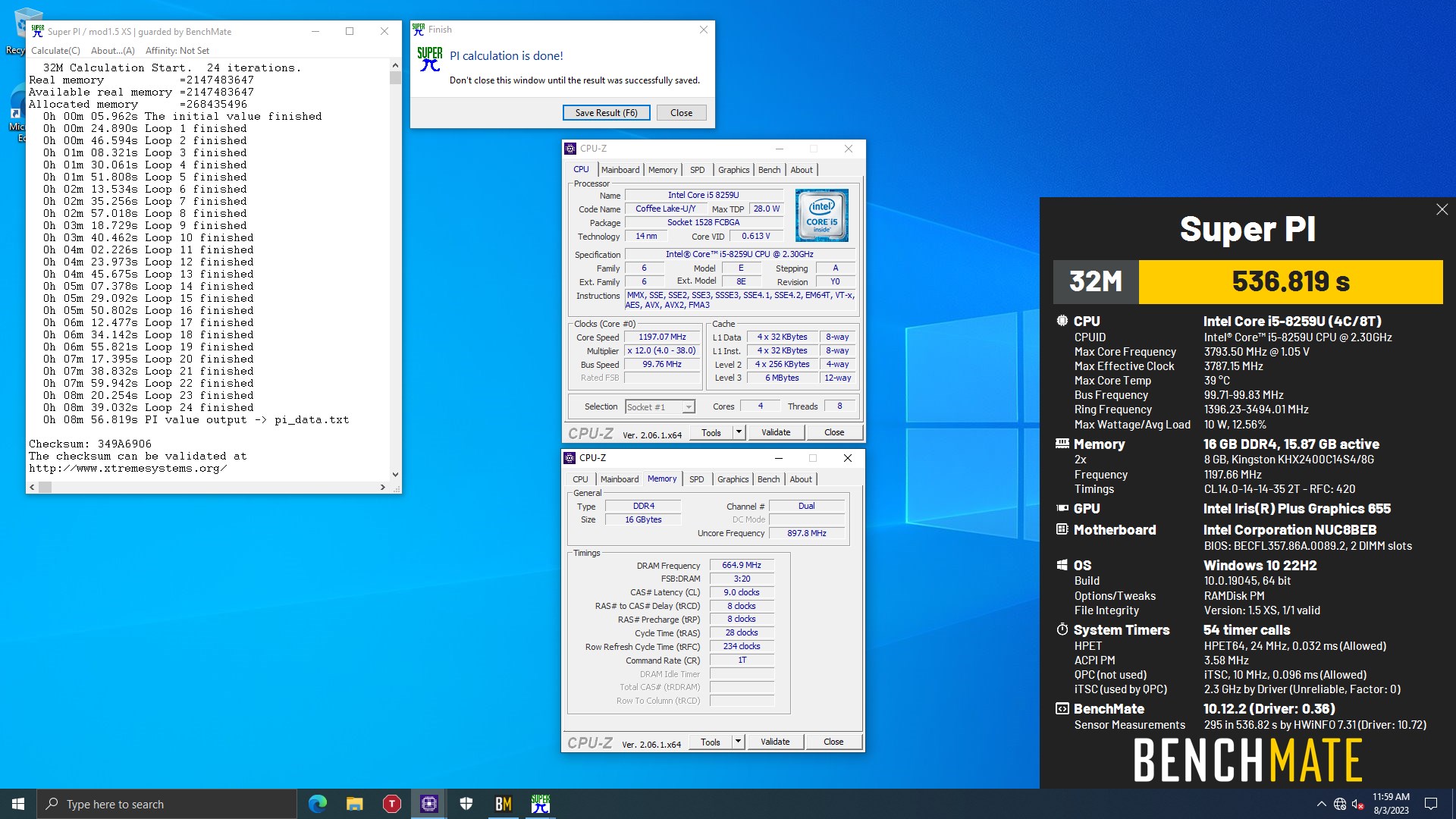Click Memory icon in BenchMate panel
The height and width of the screenshot is (819, 1456).
(x=1062, y=444)
